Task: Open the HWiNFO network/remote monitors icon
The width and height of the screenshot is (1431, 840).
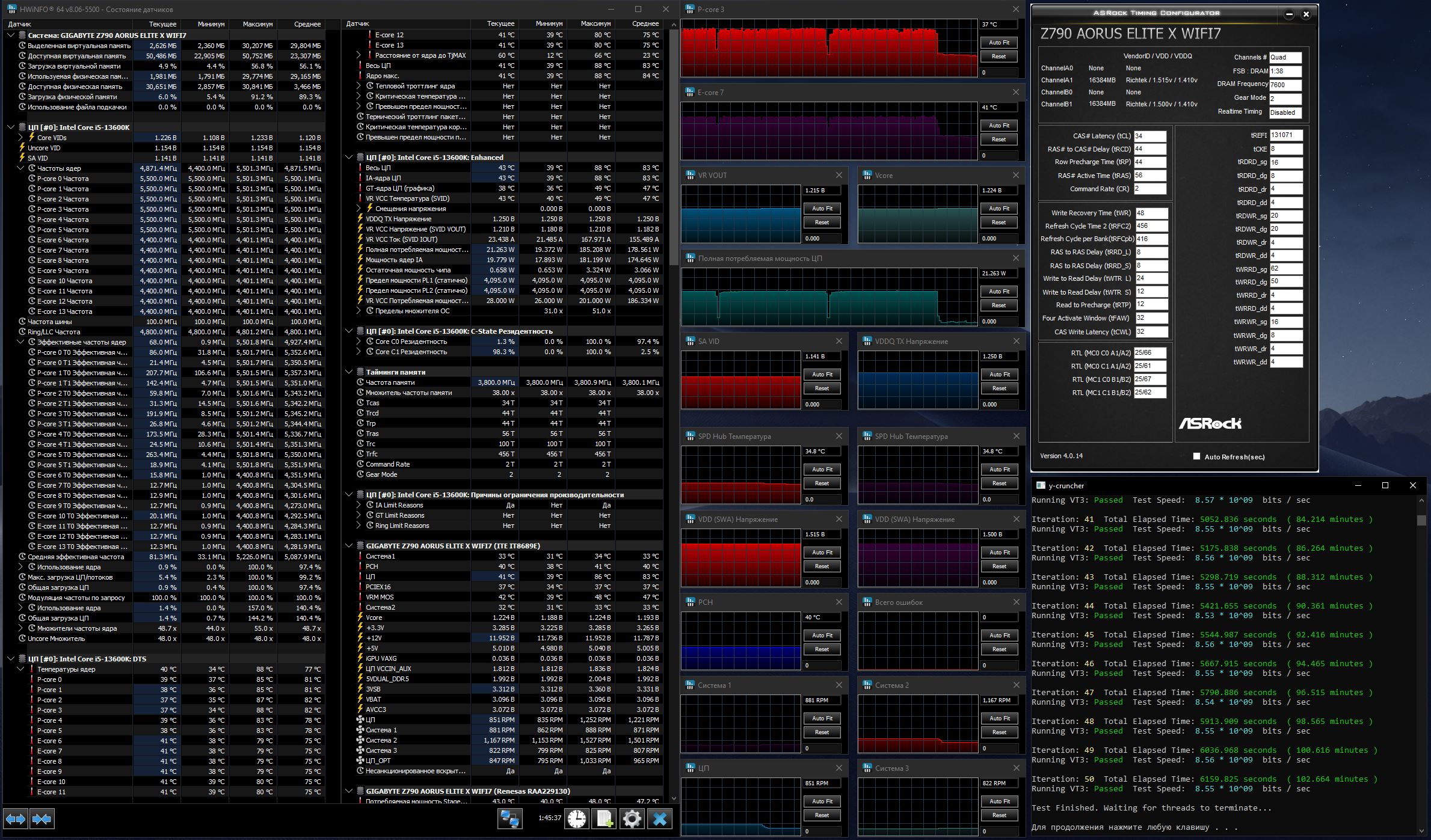Action: [x=509, y=818]
